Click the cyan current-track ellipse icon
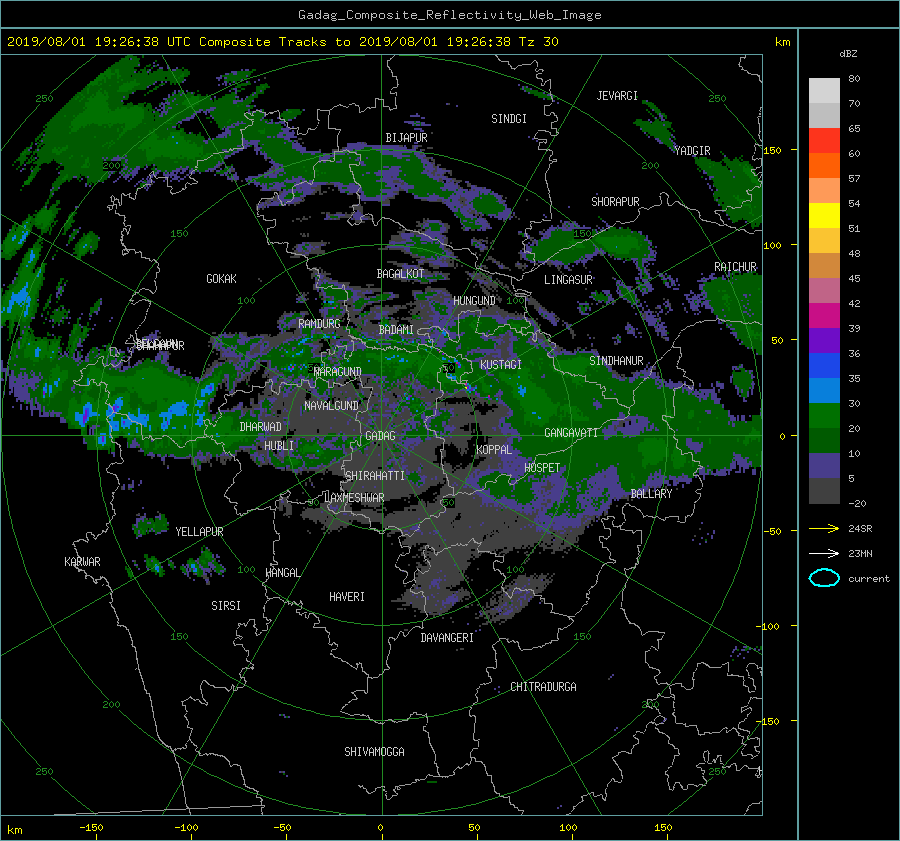 pyautogui.click(x=824, y=578)
